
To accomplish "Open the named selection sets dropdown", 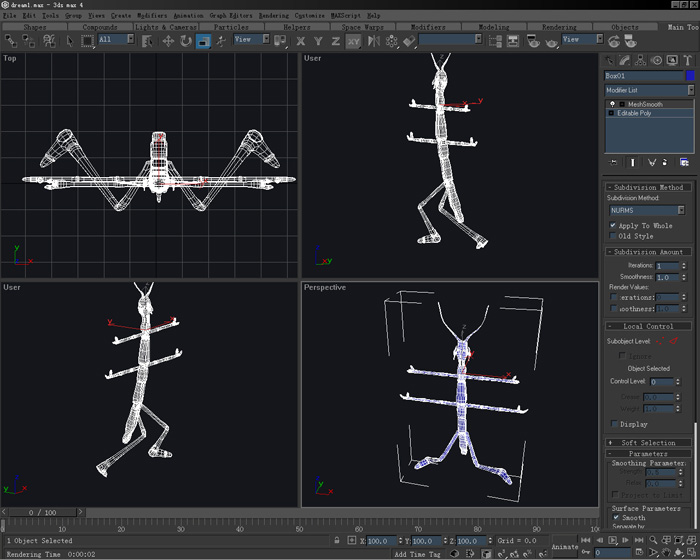I will pos(450,39).
